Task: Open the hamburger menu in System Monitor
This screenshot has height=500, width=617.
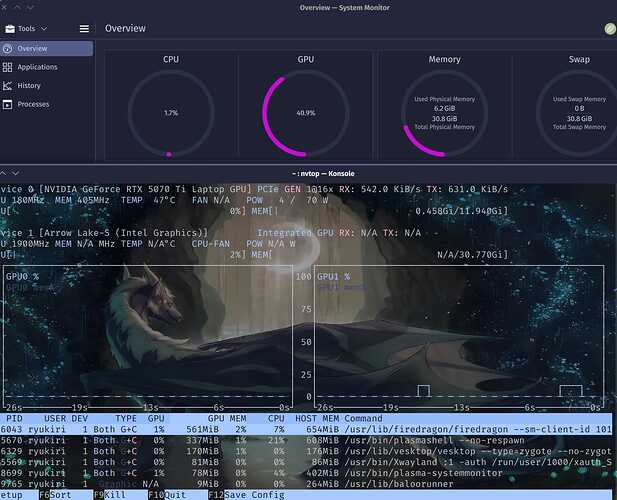Action: tap(84, 29)
